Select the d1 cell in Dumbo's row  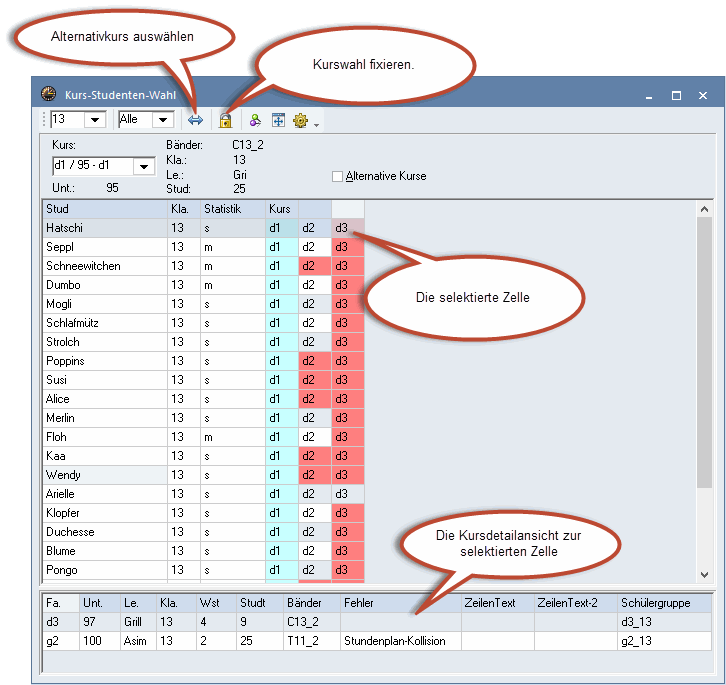(x=282, y=285)
